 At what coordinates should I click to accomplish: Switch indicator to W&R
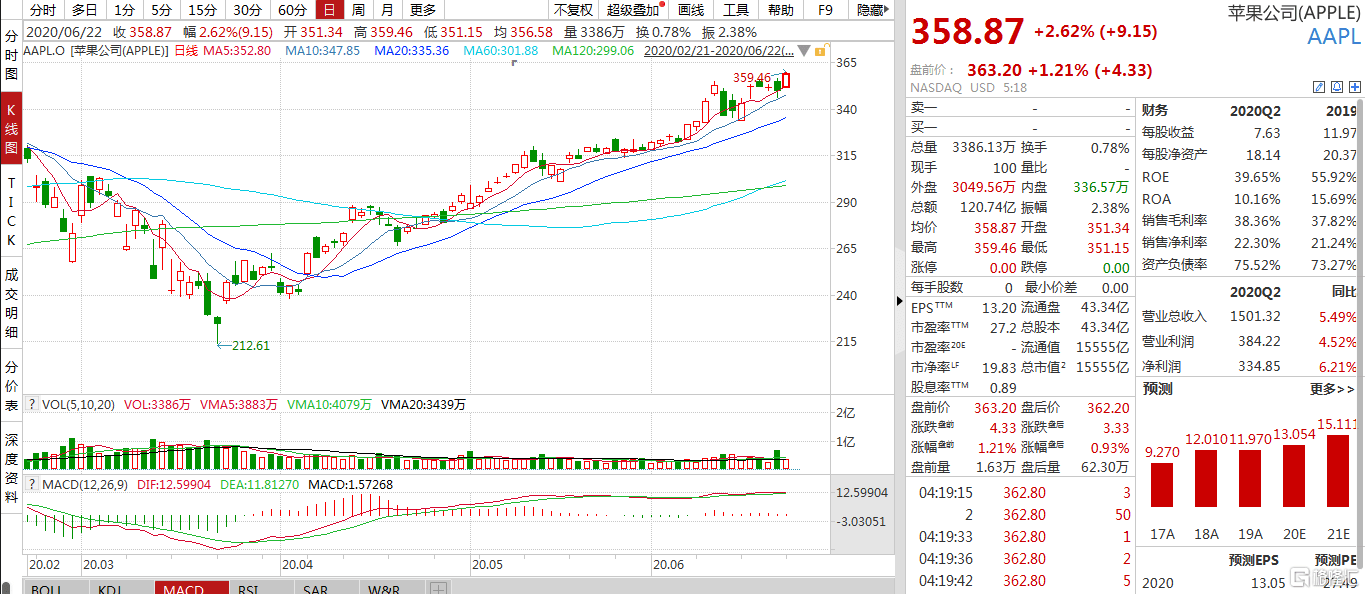click(x=391, y=588)
